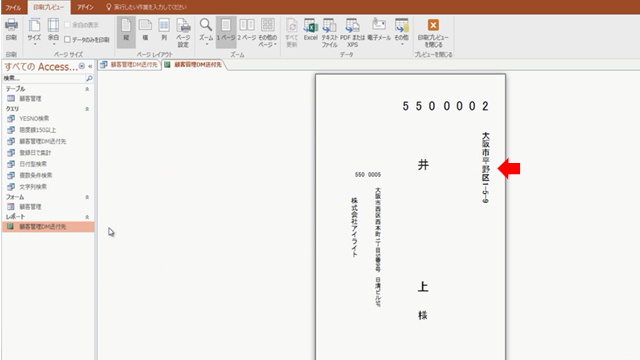
Task: Open the その他のページ dropdown
Action: (x=268, y=33)
